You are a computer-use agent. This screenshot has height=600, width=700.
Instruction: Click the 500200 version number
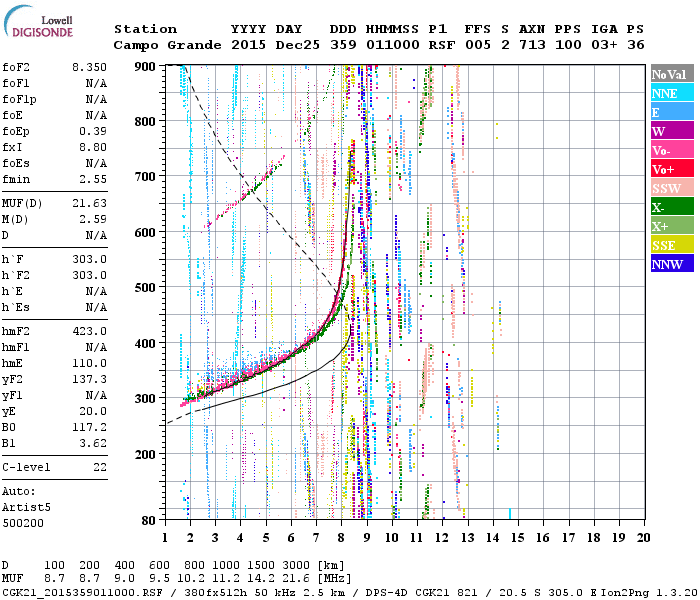click(x=23, y=523)
